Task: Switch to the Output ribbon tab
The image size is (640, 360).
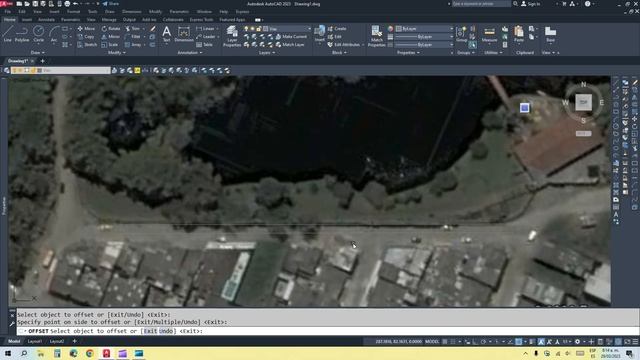Action: (129, 19)
